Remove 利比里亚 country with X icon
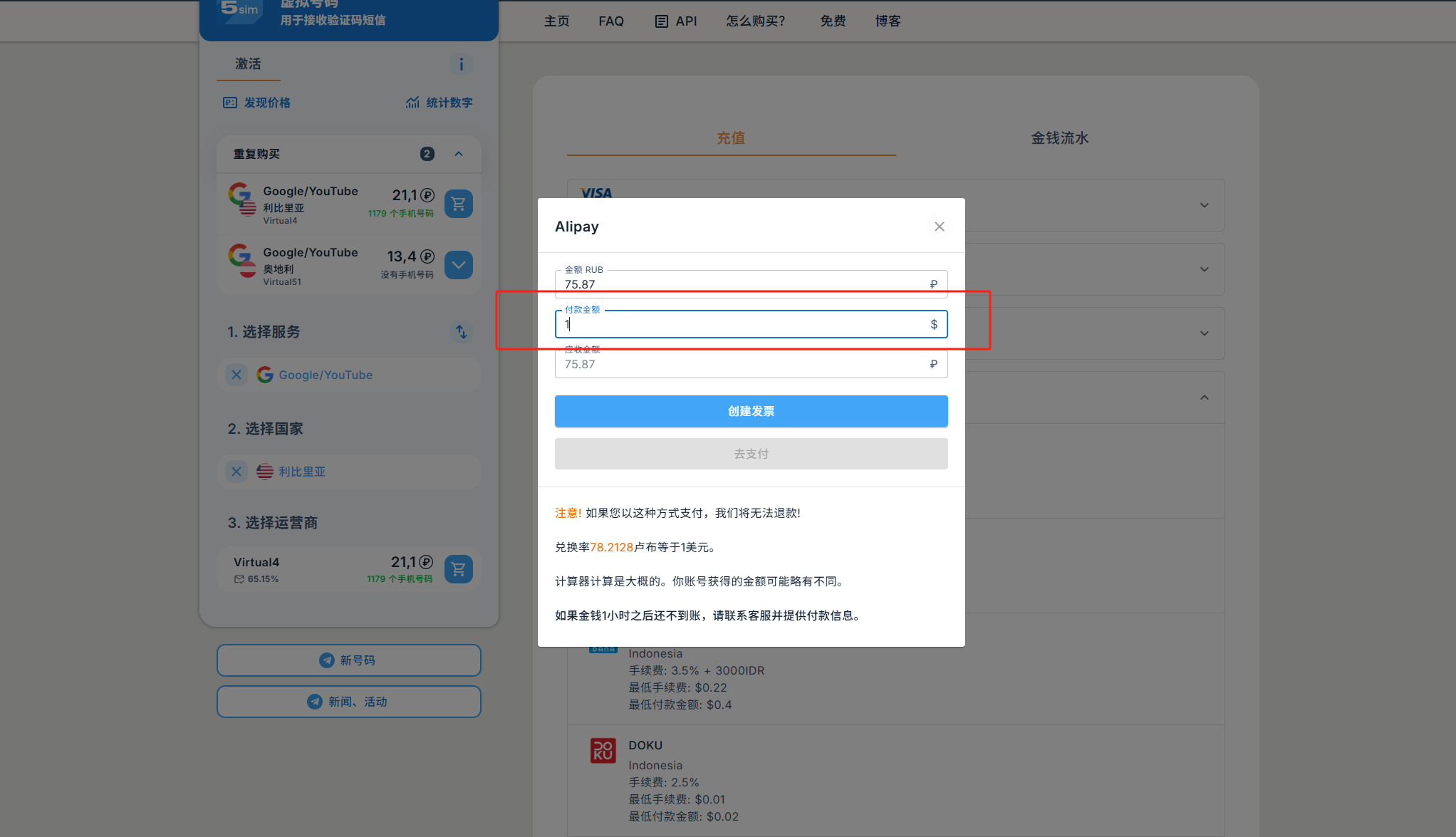 tap(236, 472)
